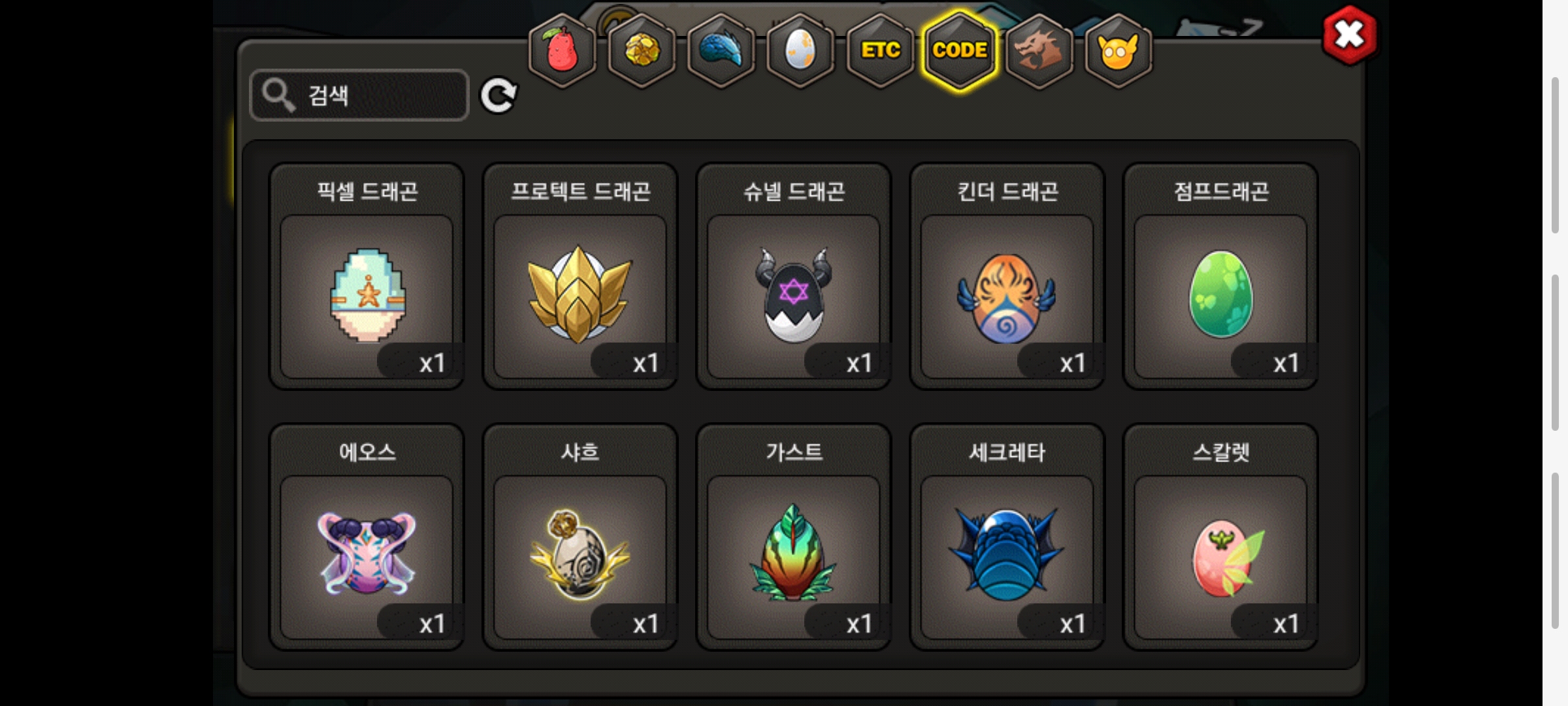Click the 검색 search input field
Screen dimensions: 1568x706
click(359, 95)
